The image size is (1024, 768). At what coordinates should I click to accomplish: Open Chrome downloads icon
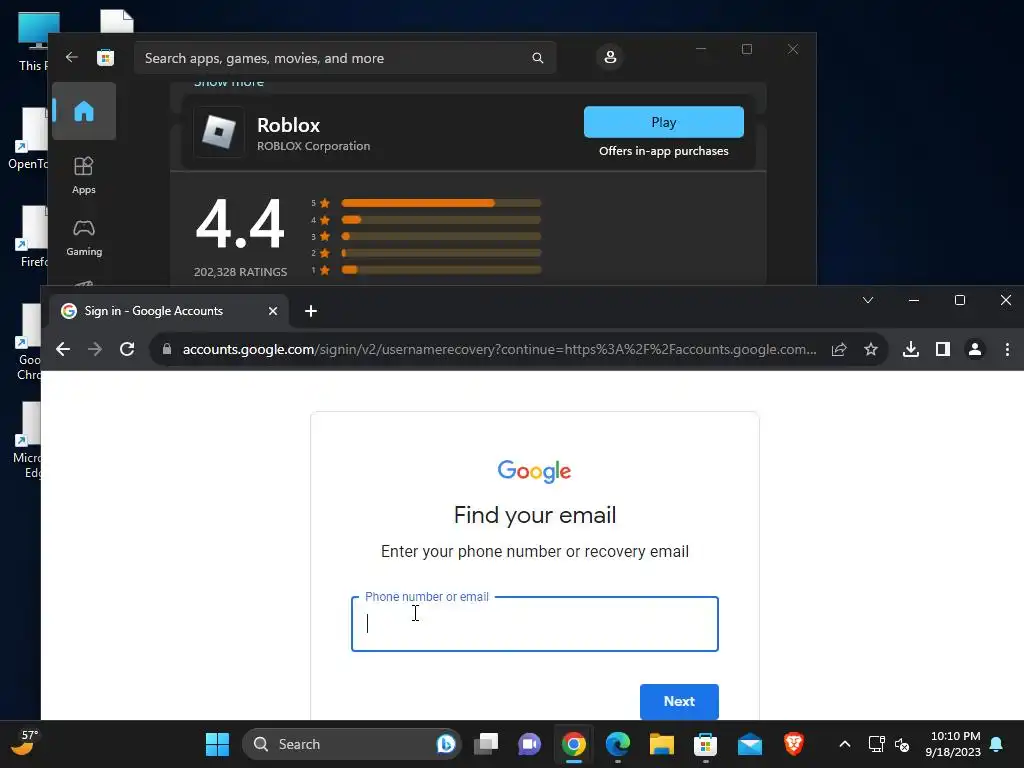pyautogui.click(x=910, y=349)
